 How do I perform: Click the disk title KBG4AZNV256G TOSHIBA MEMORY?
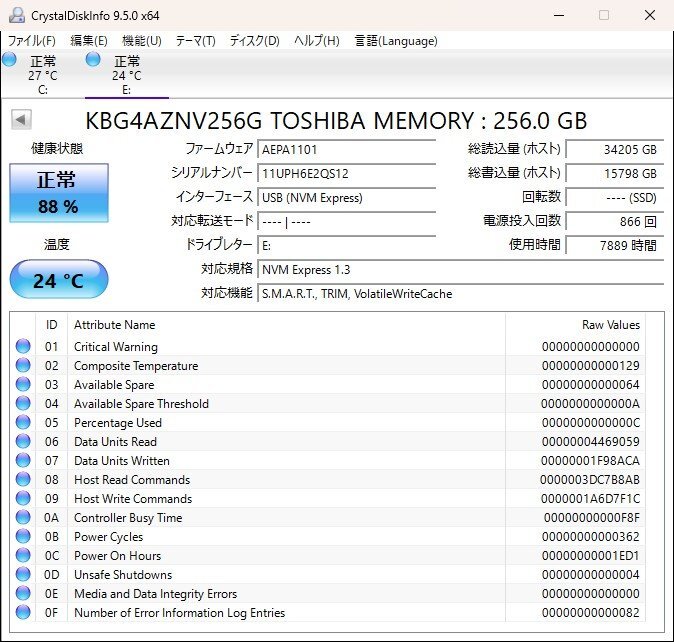336,120
